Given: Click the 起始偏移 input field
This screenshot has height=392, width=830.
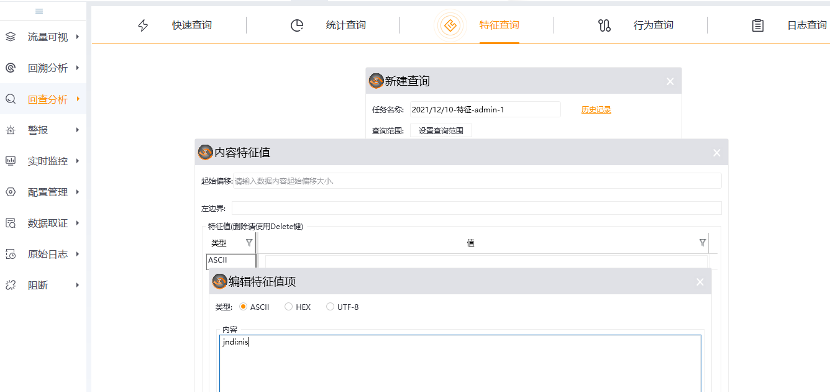Looking at the screenshot, I should click(477, 180).
